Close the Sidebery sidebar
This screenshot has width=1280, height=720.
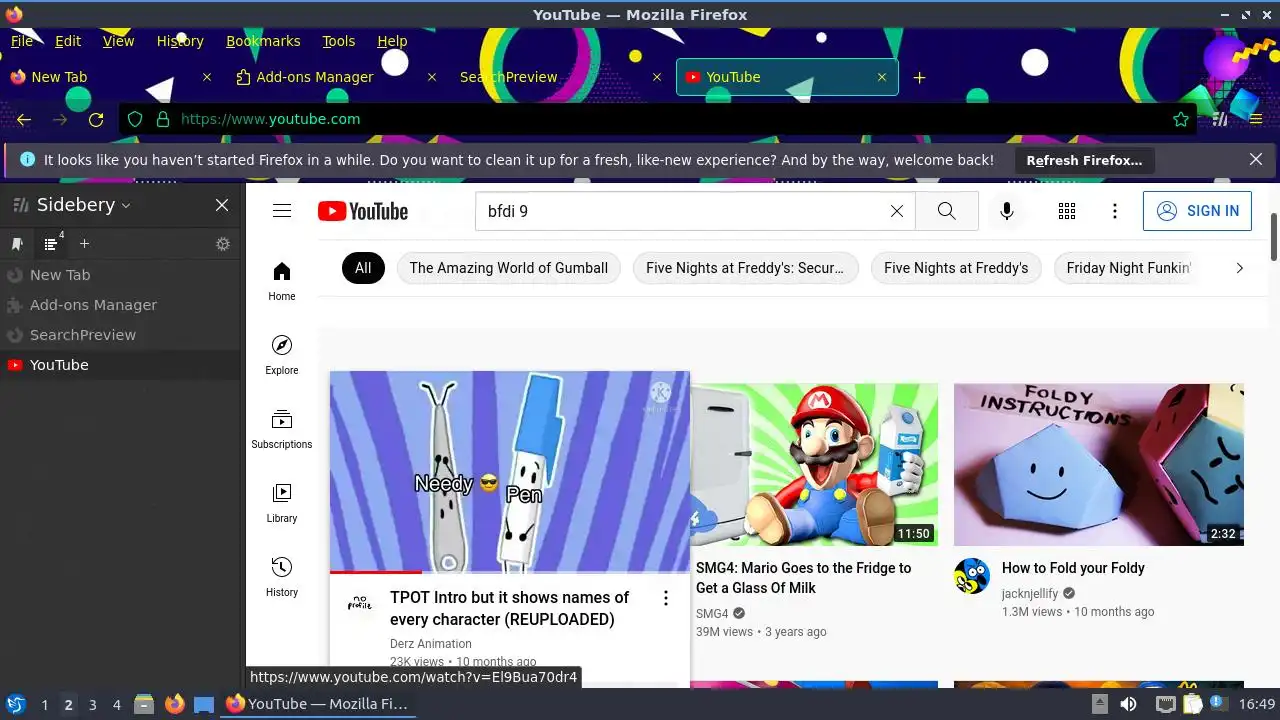coord(222,205)
